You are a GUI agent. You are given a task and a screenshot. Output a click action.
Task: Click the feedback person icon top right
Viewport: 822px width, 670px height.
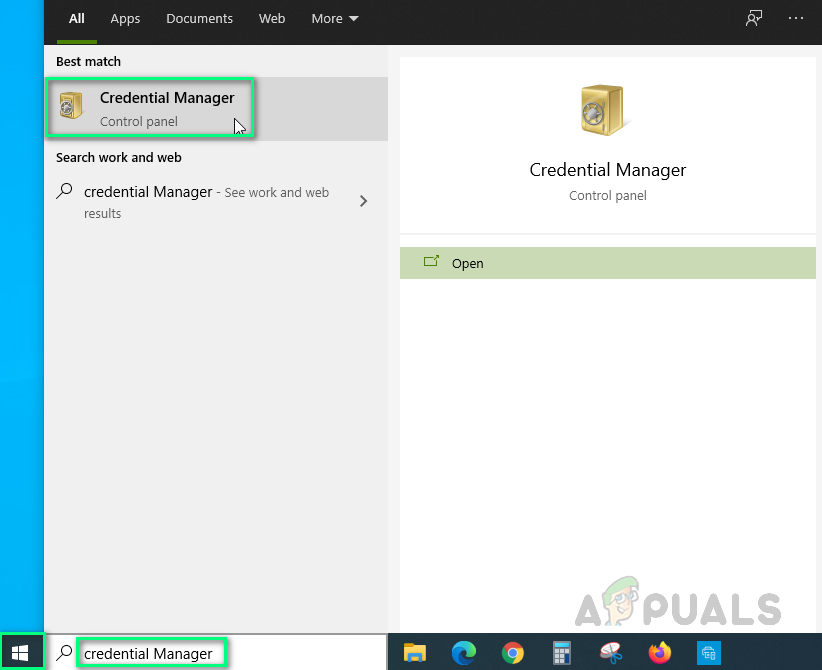tap(753, 18)
